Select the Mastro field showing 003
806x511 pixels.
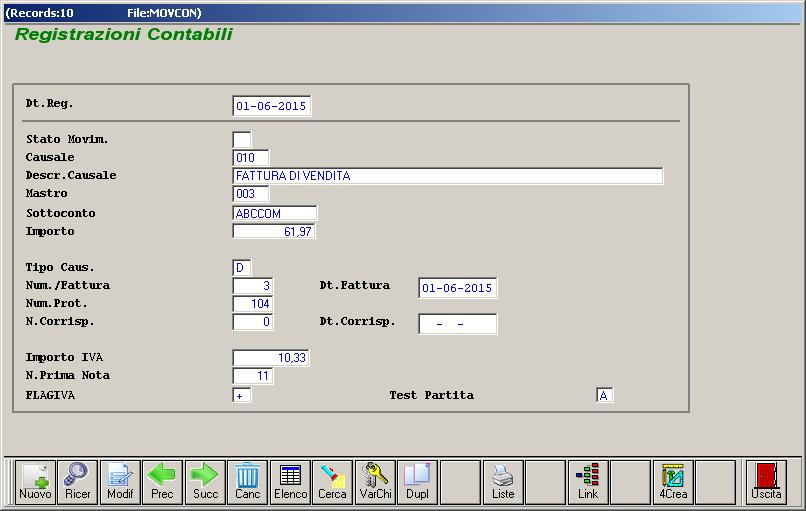[250, 194]
